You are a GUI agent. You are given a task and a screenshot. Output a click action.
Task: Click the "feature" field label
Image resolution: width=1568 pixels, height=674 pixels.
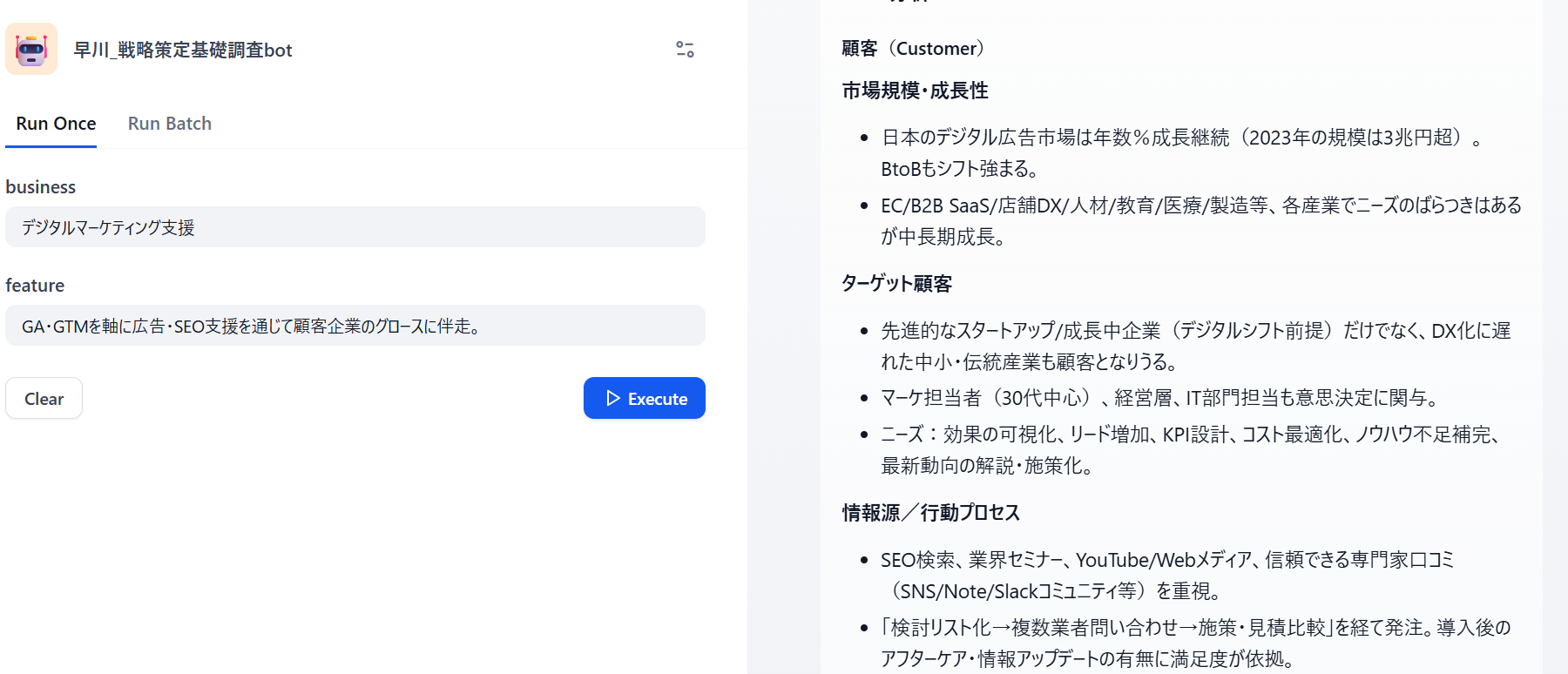click(35, 286)
